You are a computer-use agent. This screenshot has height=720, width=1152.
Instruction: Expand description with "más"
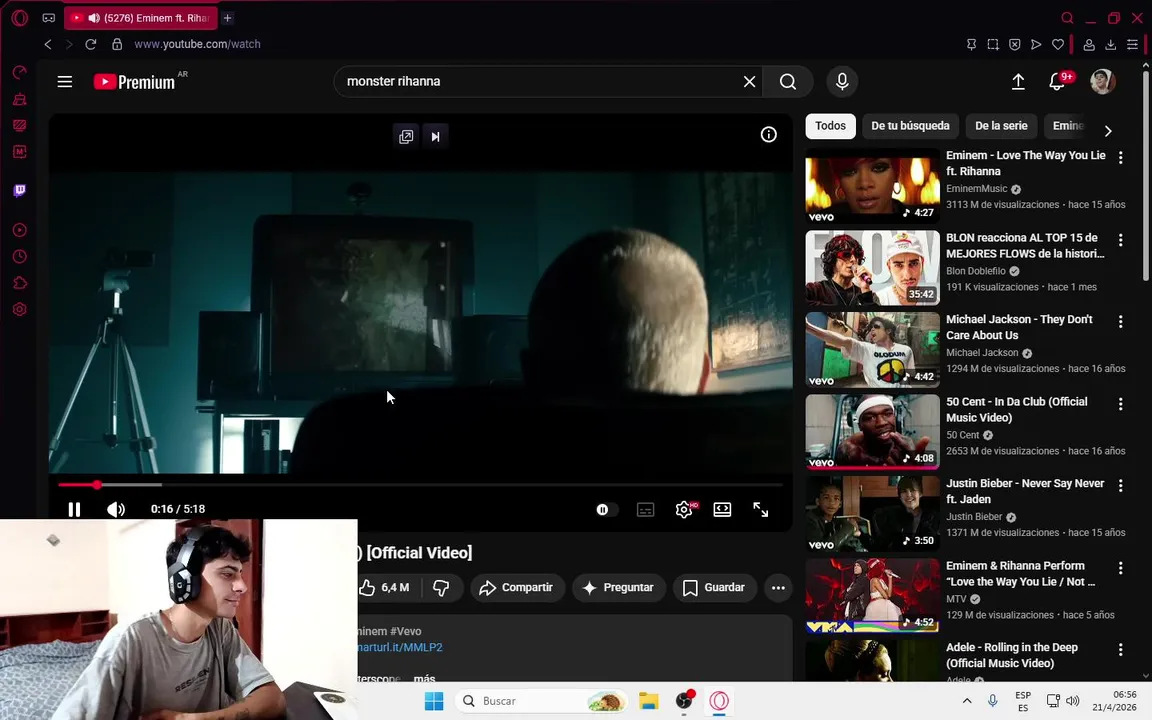tap(424, 678)
